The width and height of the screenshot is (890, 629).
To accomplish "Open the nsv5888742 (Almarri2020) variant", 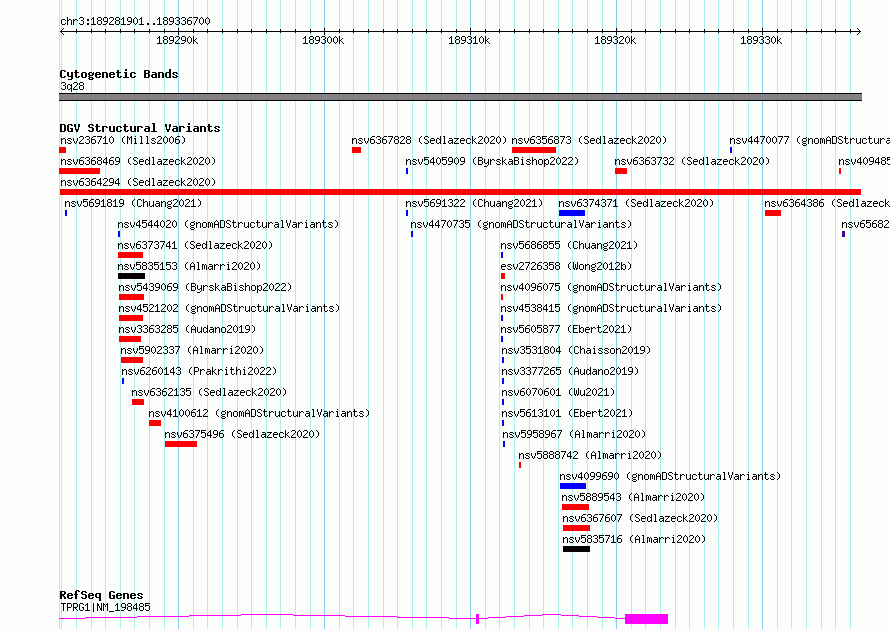I will (x=590, y=455).
